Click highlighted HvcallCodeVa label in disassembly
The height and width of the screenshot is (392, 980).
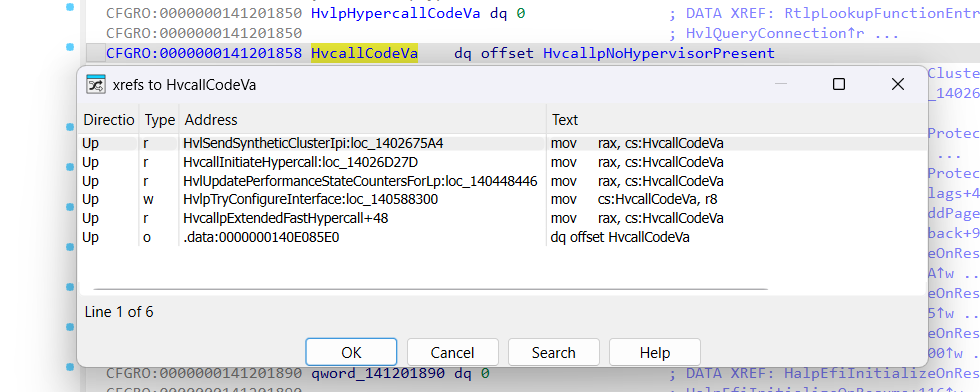364,53
